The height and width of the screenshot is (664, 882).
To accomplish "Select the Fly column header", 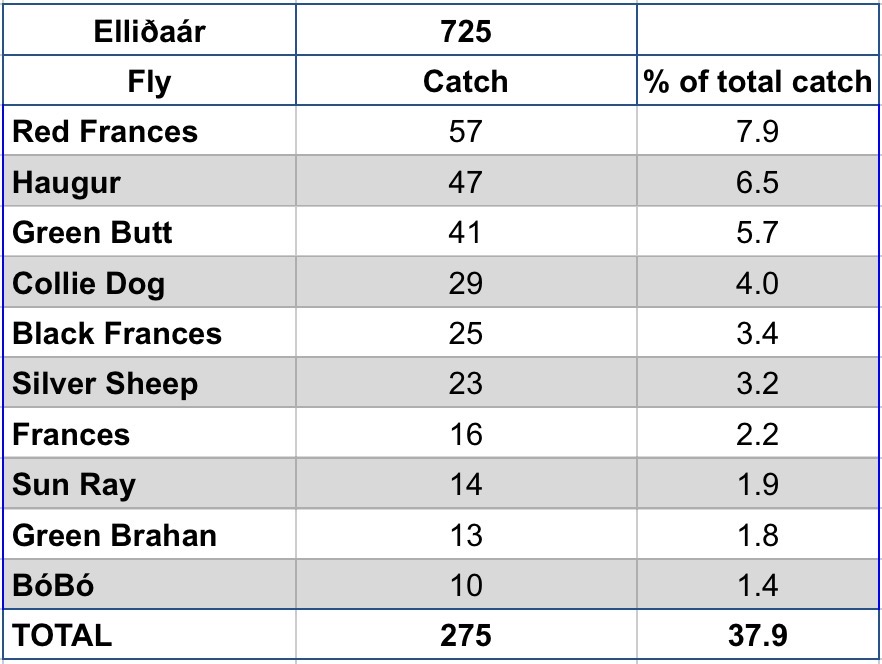I will (x=150, y=81).
